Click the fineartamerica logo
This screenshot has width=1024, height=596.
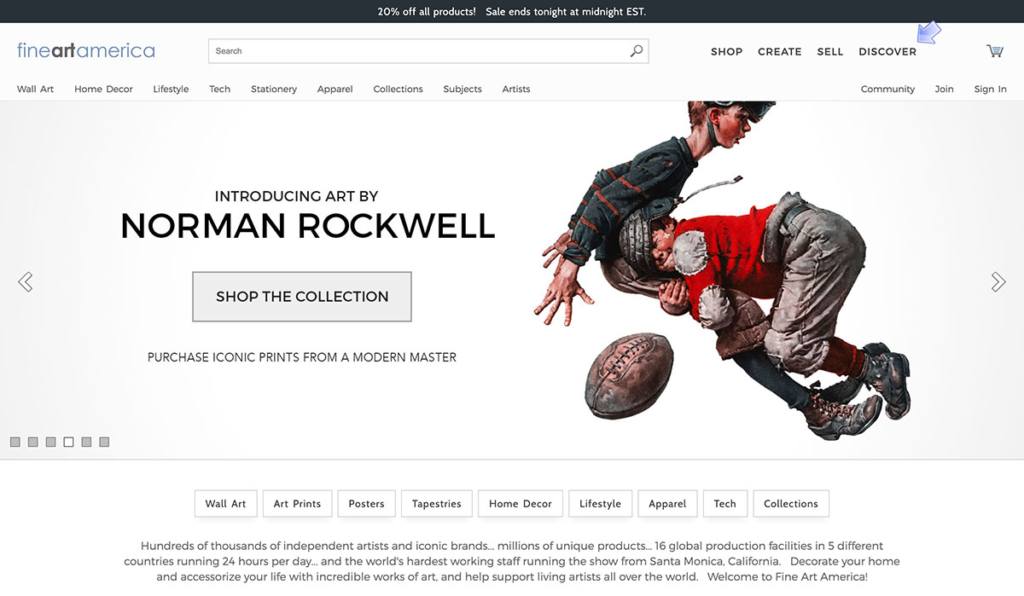click(x=86, y=50)
